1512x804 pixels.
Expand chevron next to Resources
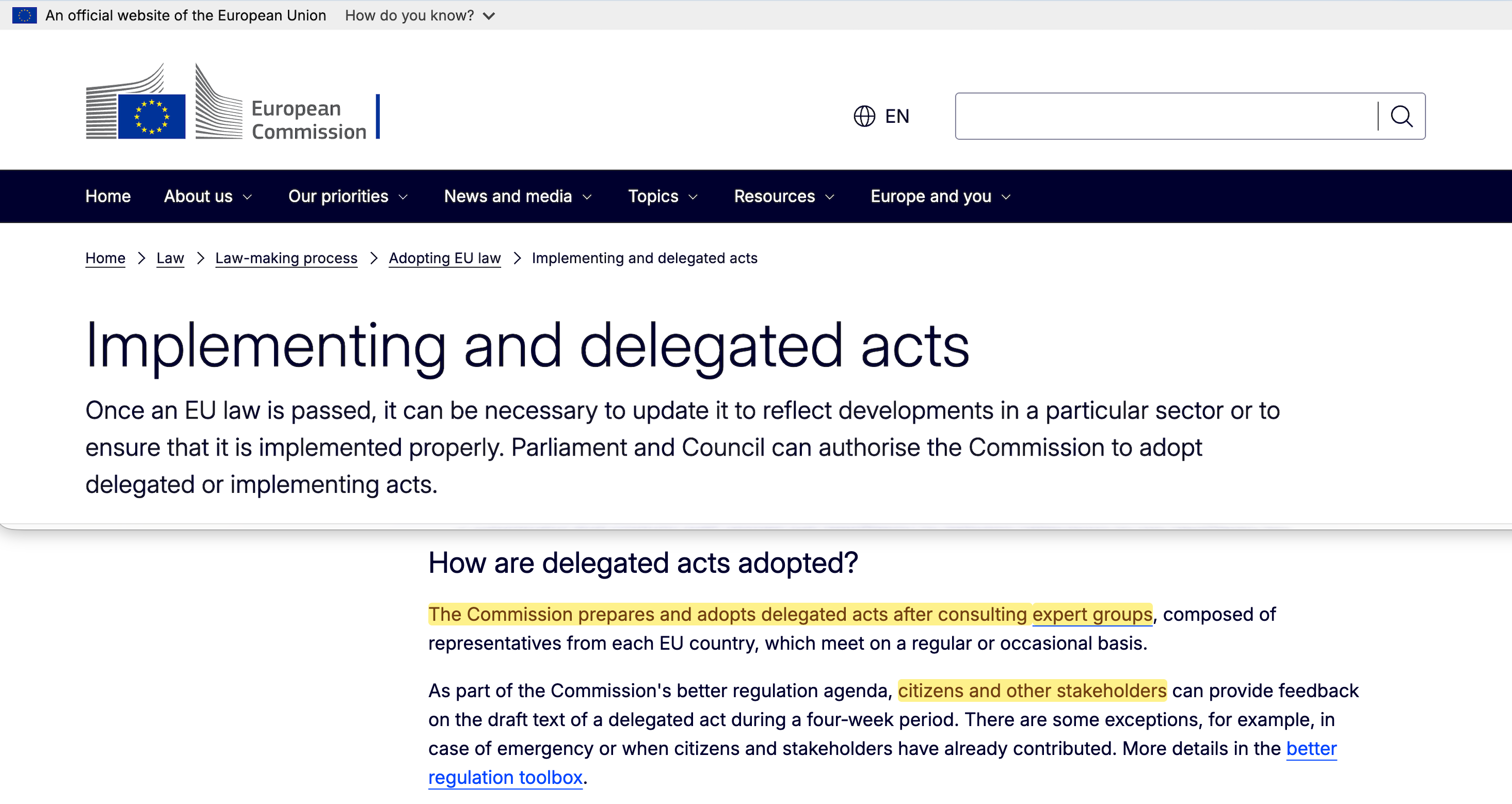[829, 197]
